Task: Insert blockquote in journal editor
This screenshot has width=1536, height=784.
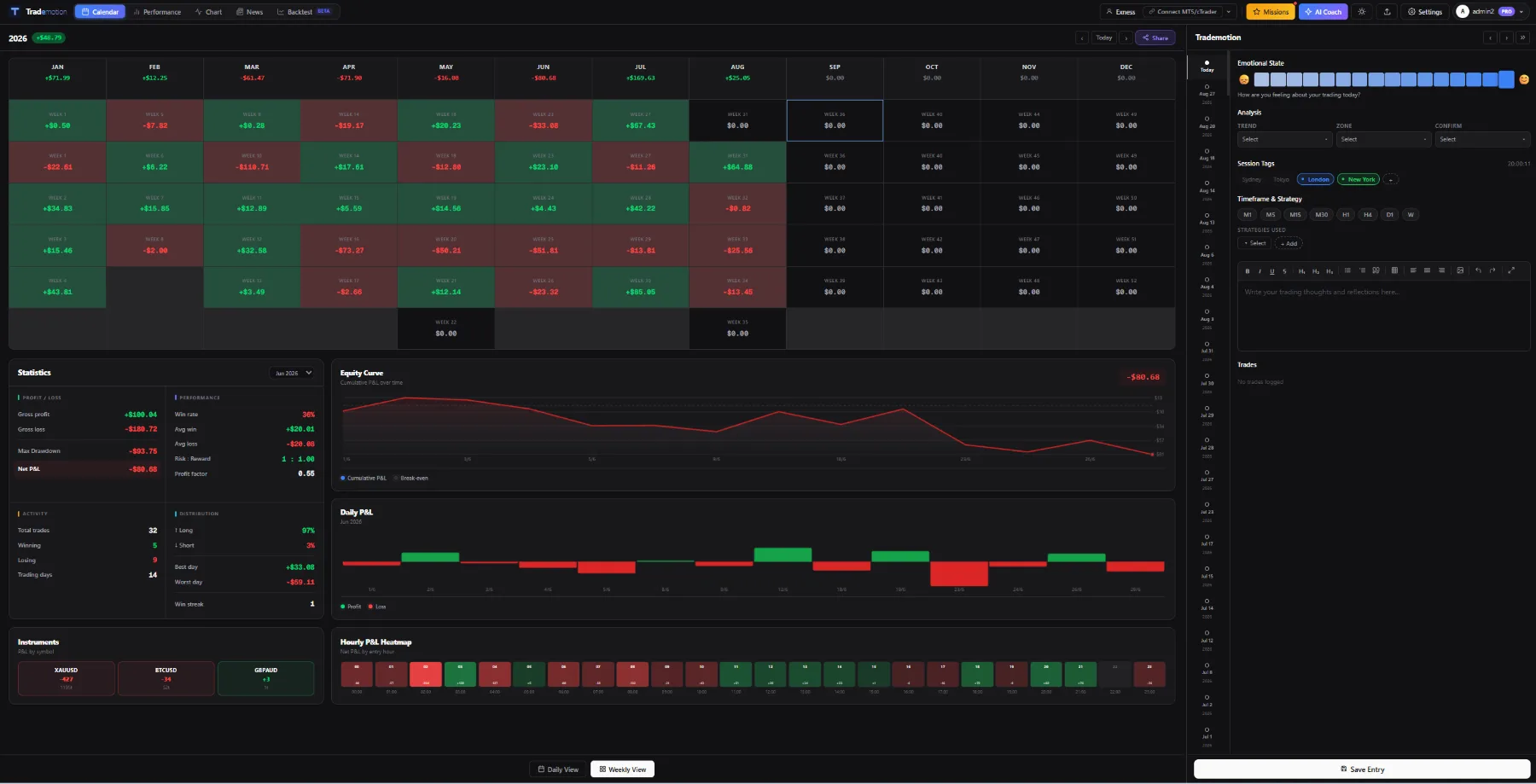Action: tap(1376, 270)
